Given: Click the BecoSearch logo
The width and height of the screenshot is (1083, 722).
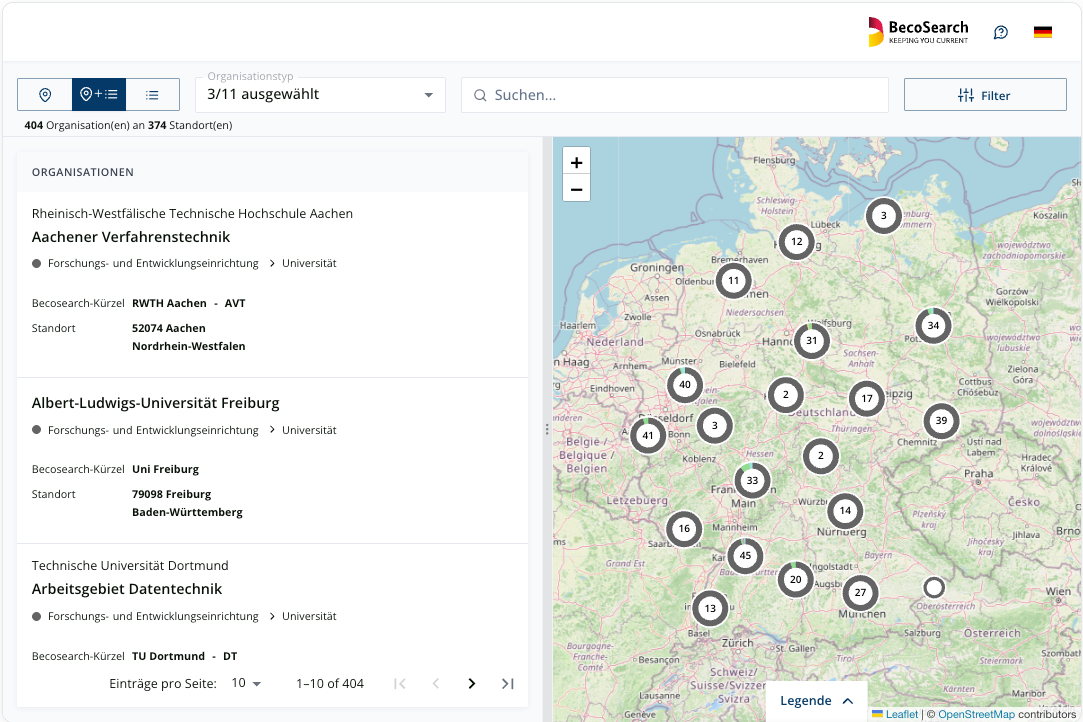Looking at the screenshot, I should click(918, 32).
